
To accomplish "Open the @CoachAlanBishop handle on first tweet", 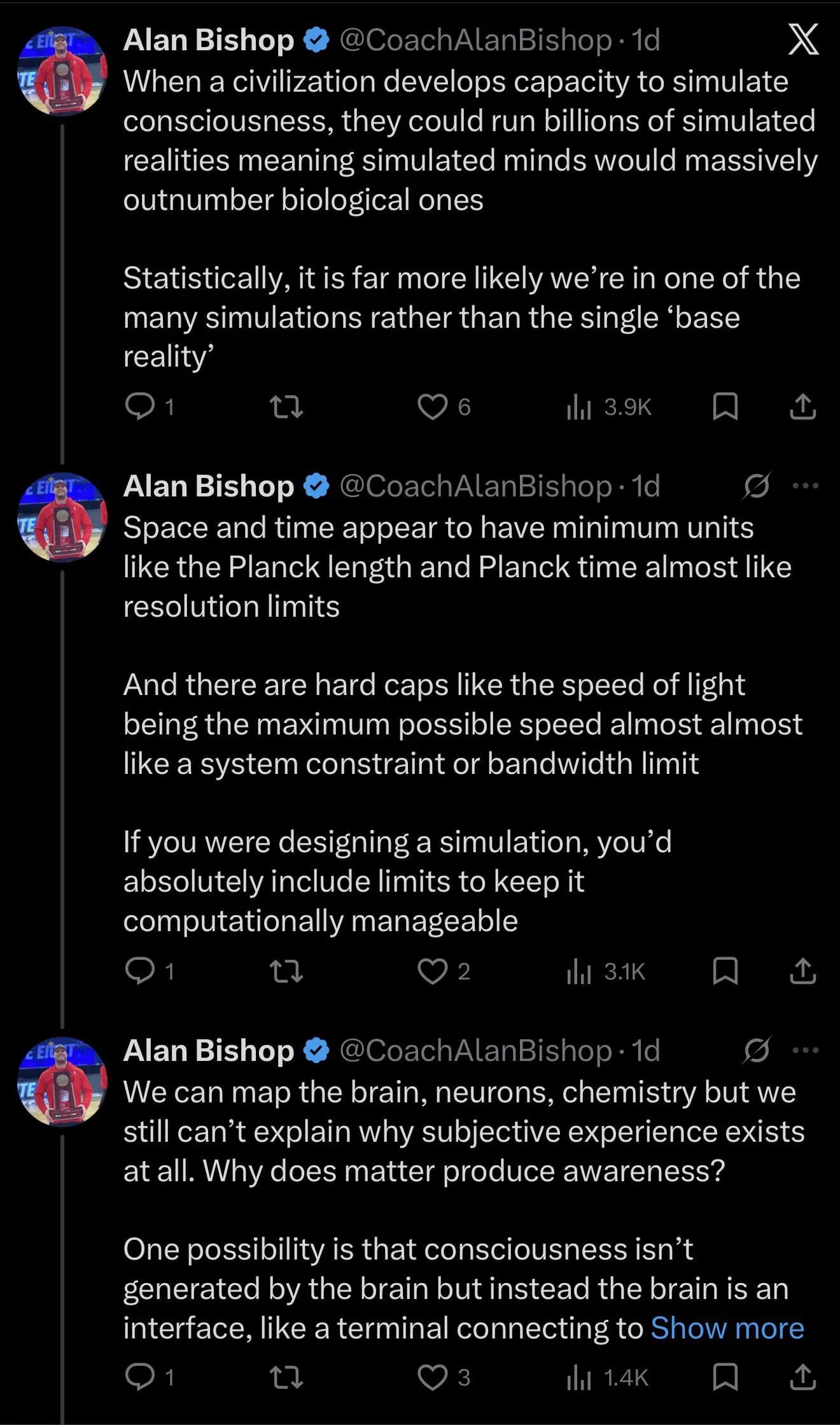I will click(475, 40).
